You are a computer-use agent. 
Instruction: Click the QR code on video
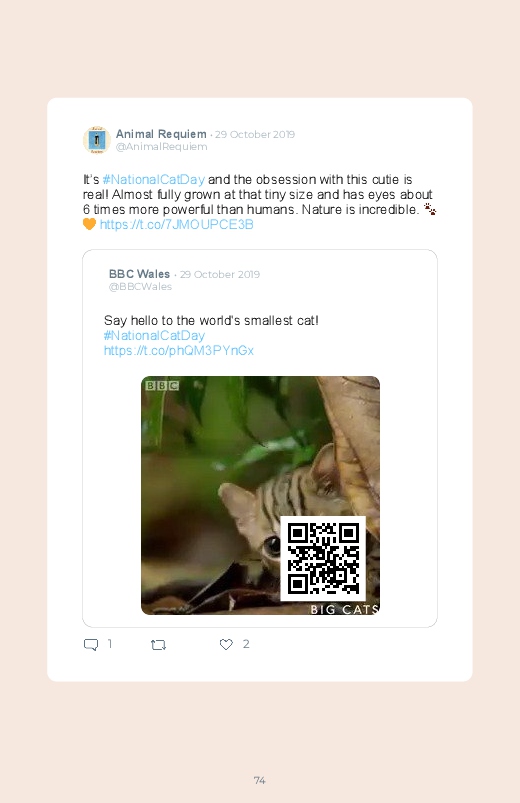point(323,558)
